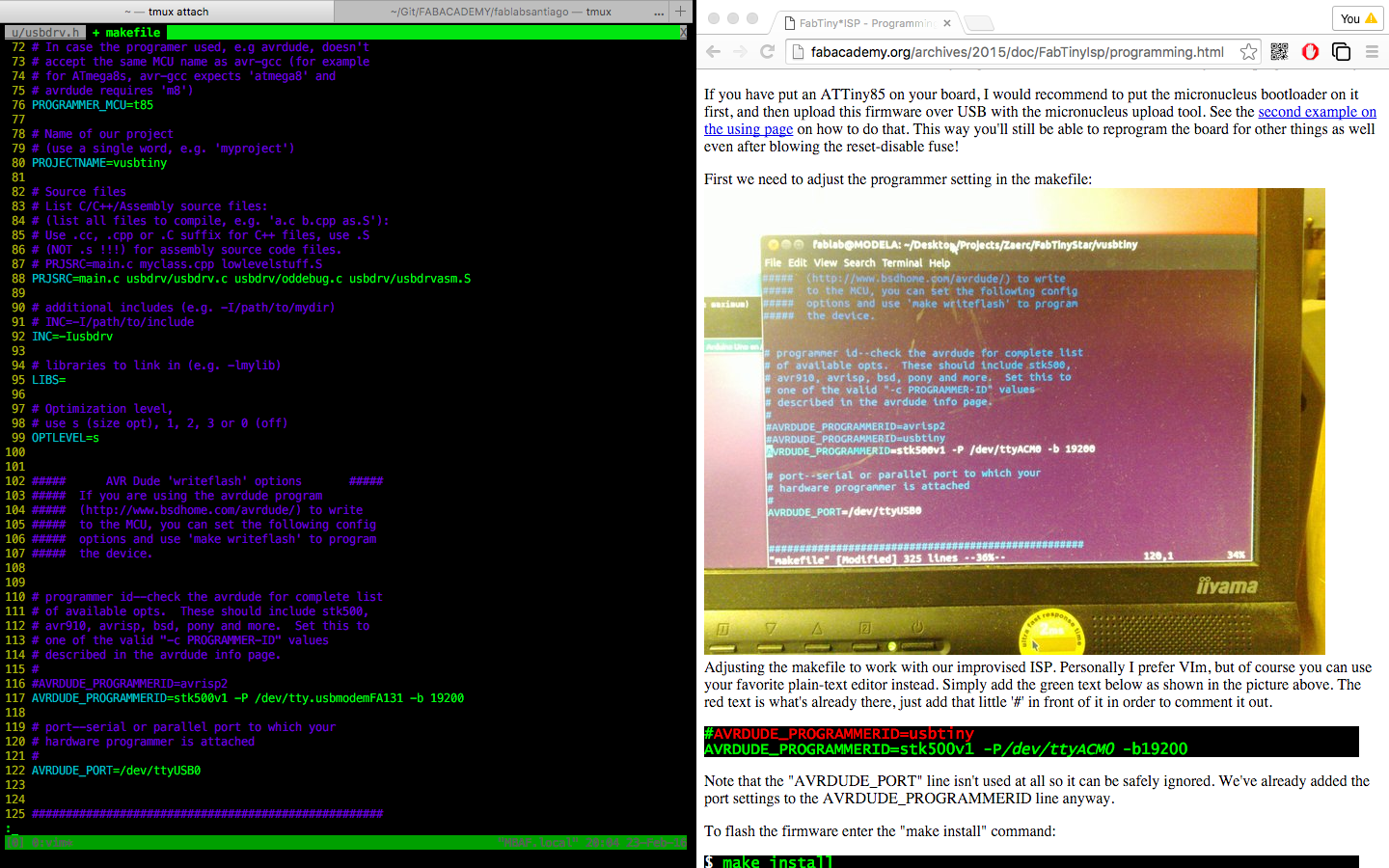The width and height of the screenshot is (1389, 868).
Task: Click the photo of the iiyama monitor
Action: tap(1015, 421)
